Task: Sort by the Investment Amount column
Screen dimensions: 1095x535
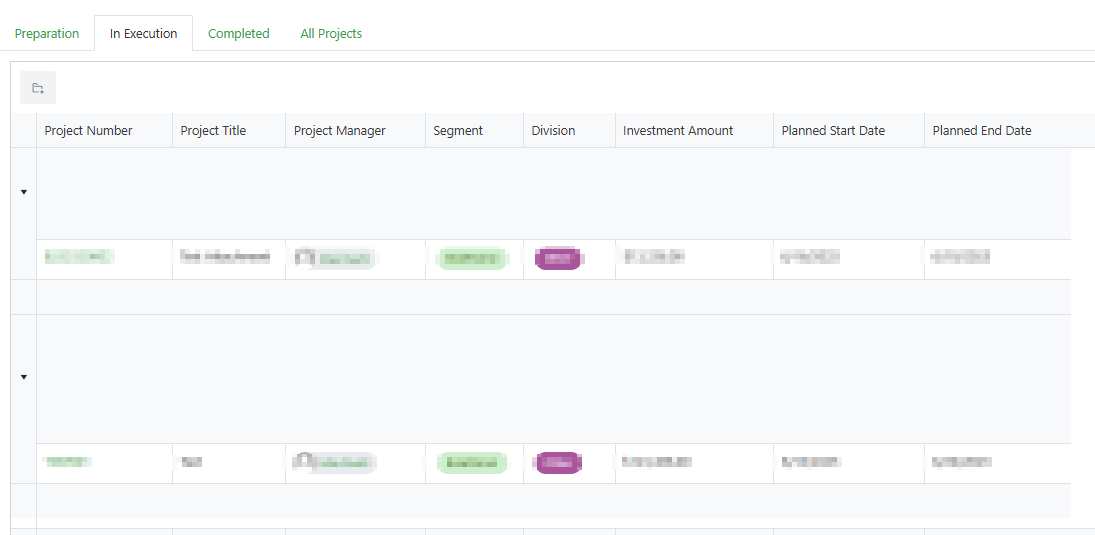Action: (678, 130)
